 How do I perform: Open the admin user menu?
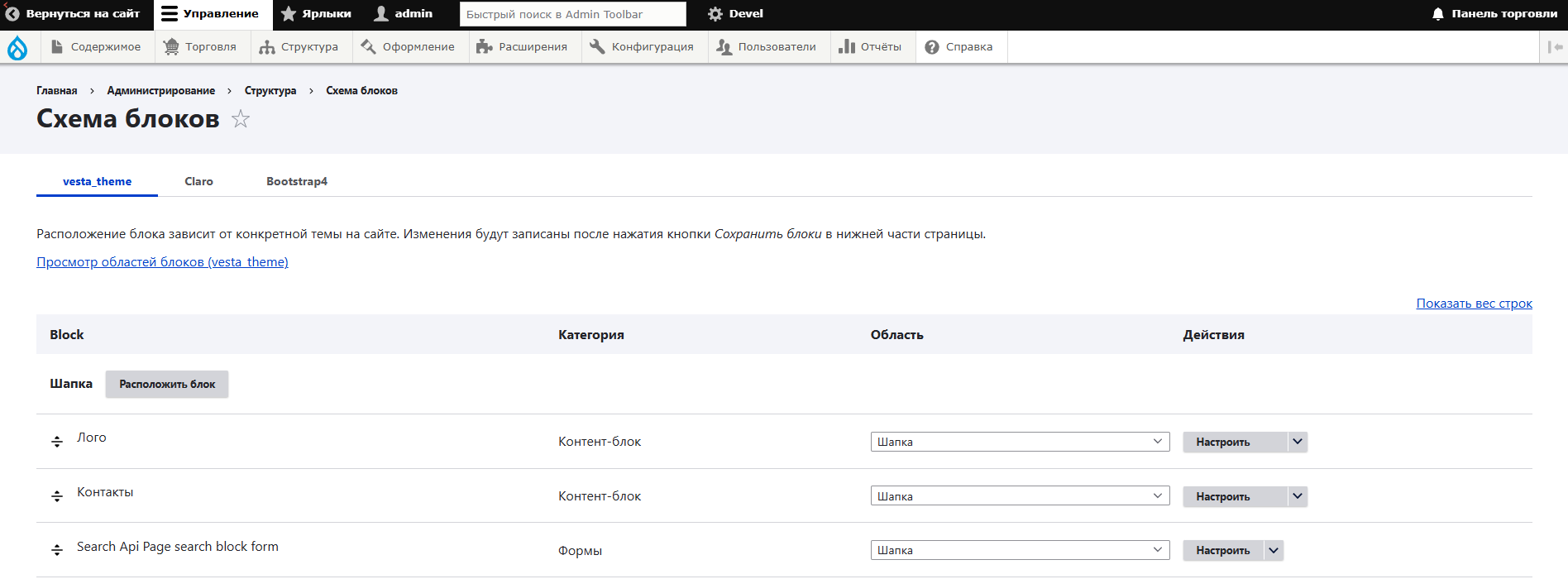[404, 14]
